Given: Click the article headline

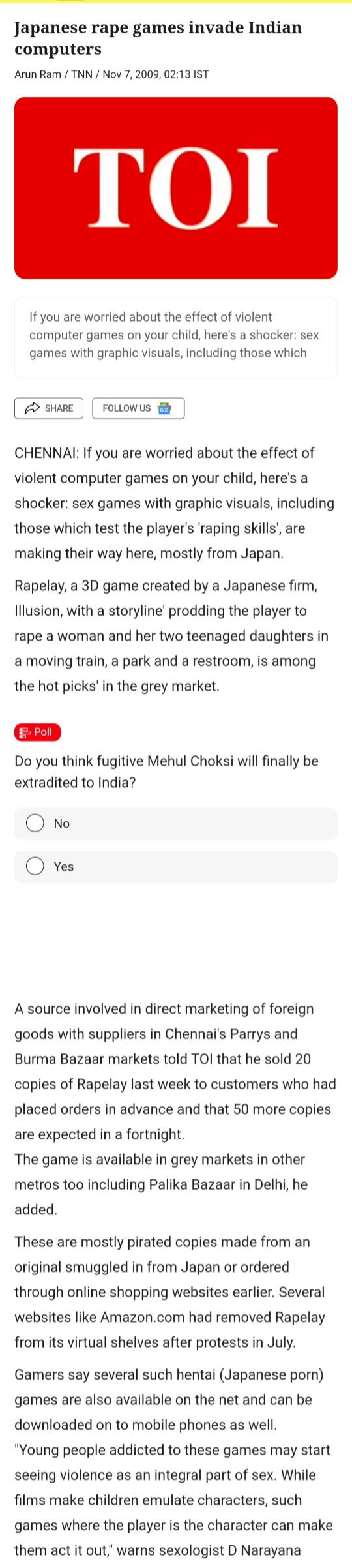Looking at the screenshot, I should point(158,38).
